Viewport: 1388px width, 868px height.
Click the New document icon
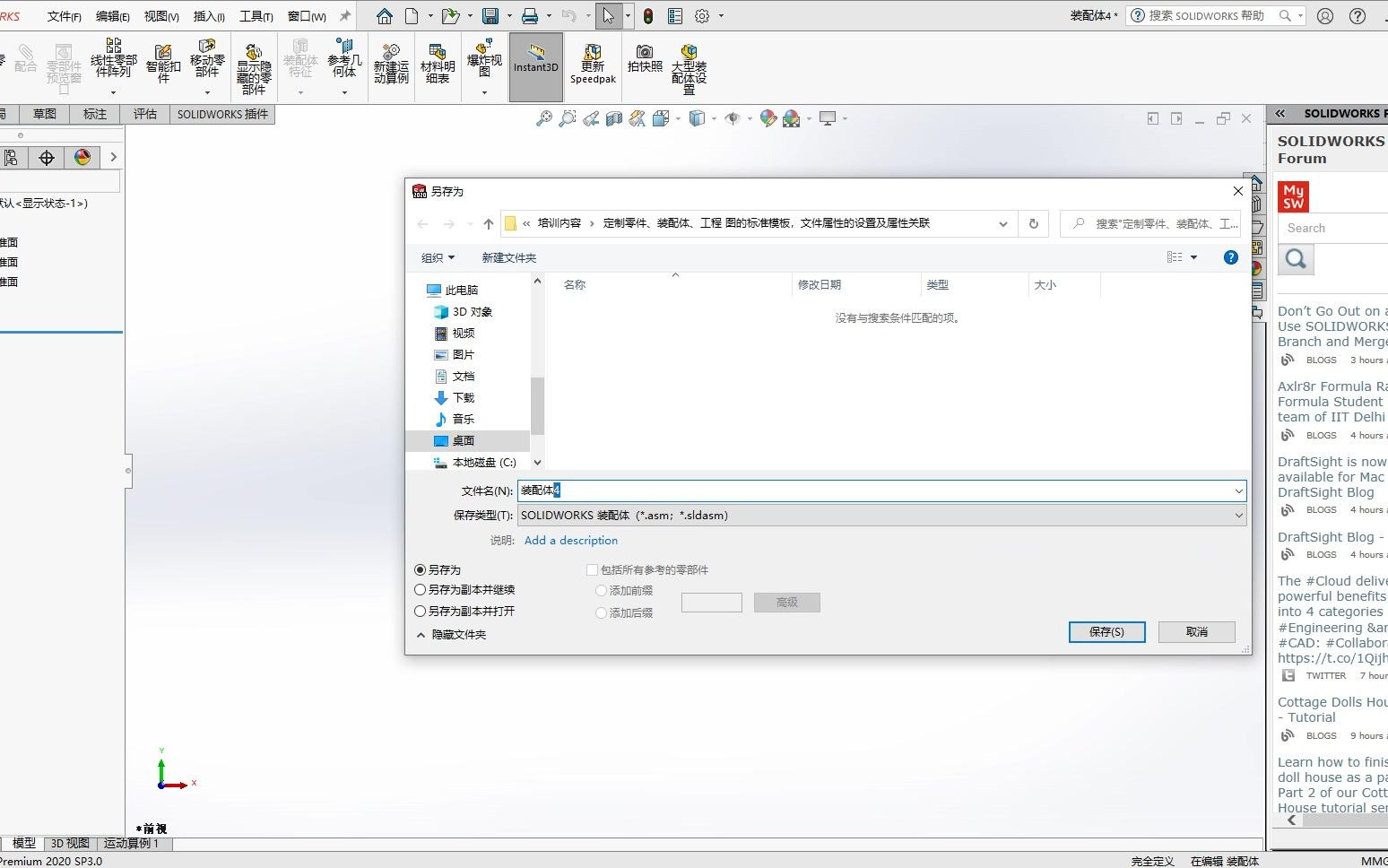point(412,16)
